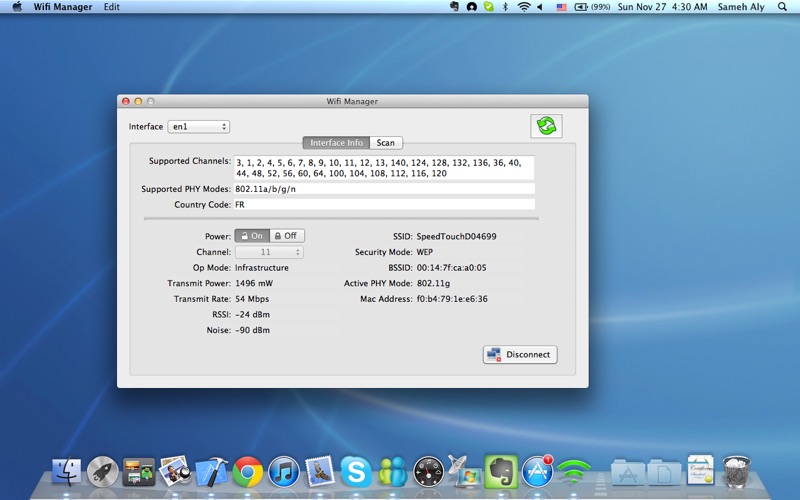Open the Sameh Aly user menu

tap(739, 7)
